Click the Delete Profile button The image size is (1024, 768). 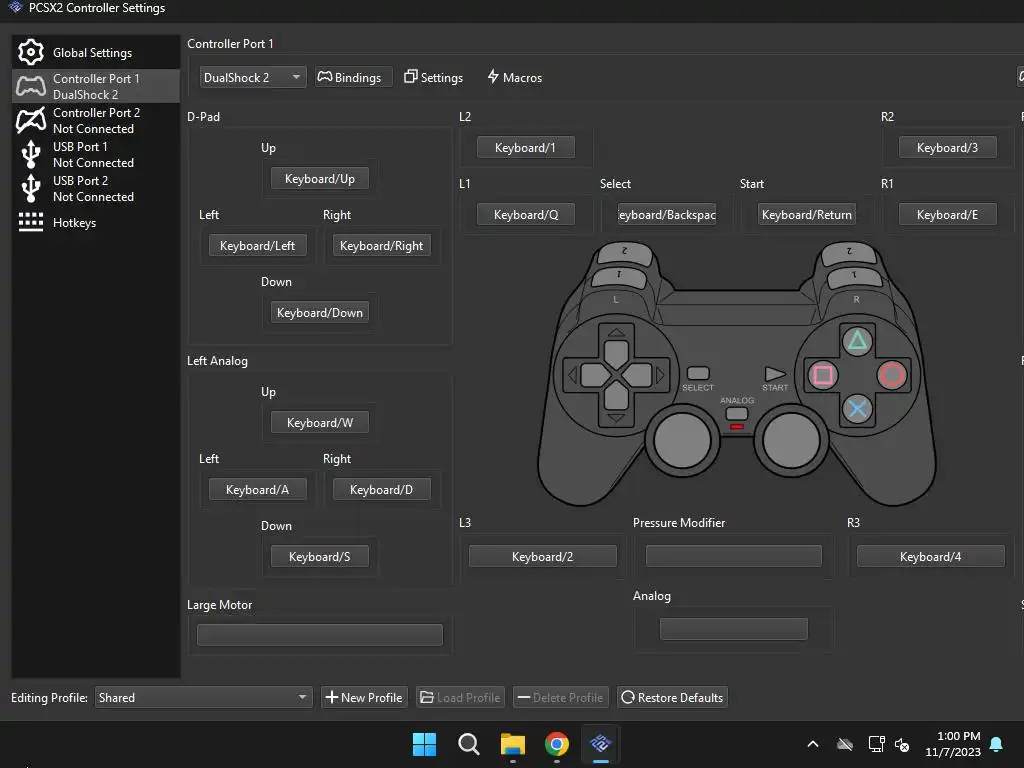pos(560,697)
